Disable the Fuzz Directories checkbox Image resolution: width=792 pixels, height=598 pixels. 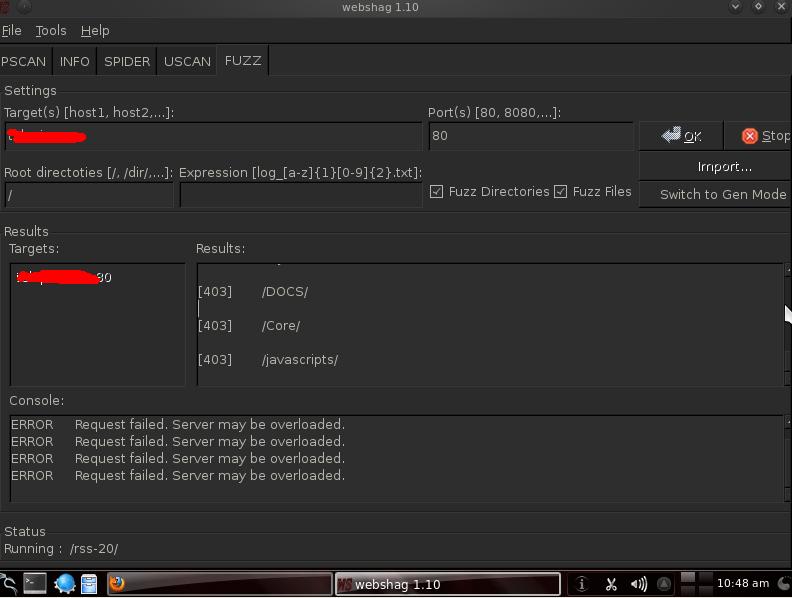pyautogui.click(x=437, y=192)
